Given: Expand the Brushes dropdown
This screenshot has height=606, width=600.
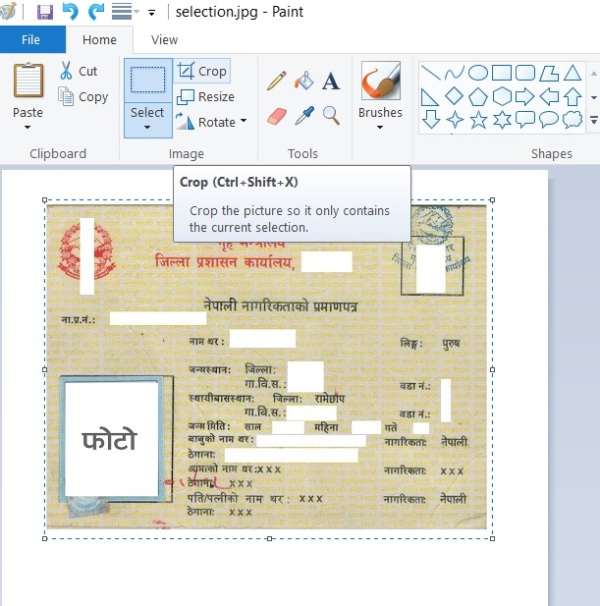Looking at the screenshot, I should click(x=380, y=128).
